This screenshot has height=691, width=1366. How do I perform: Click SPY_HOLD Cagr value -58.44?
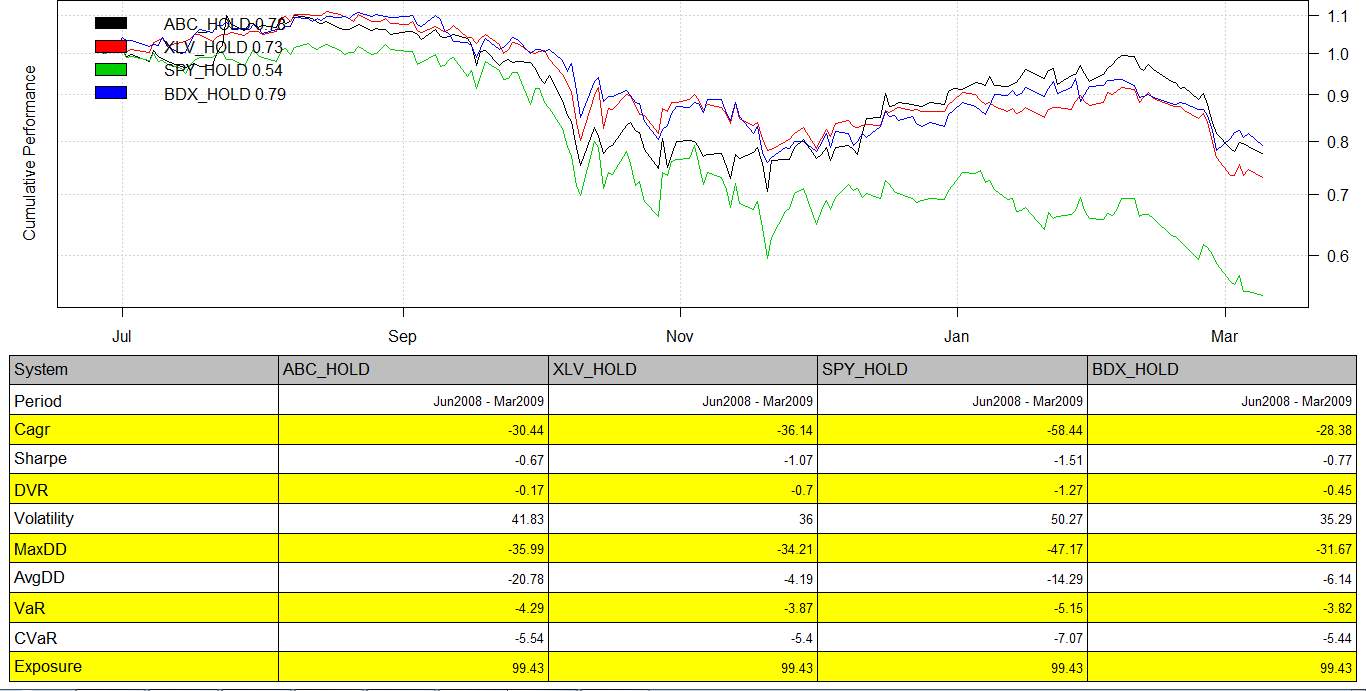(x=1062, y=430)
